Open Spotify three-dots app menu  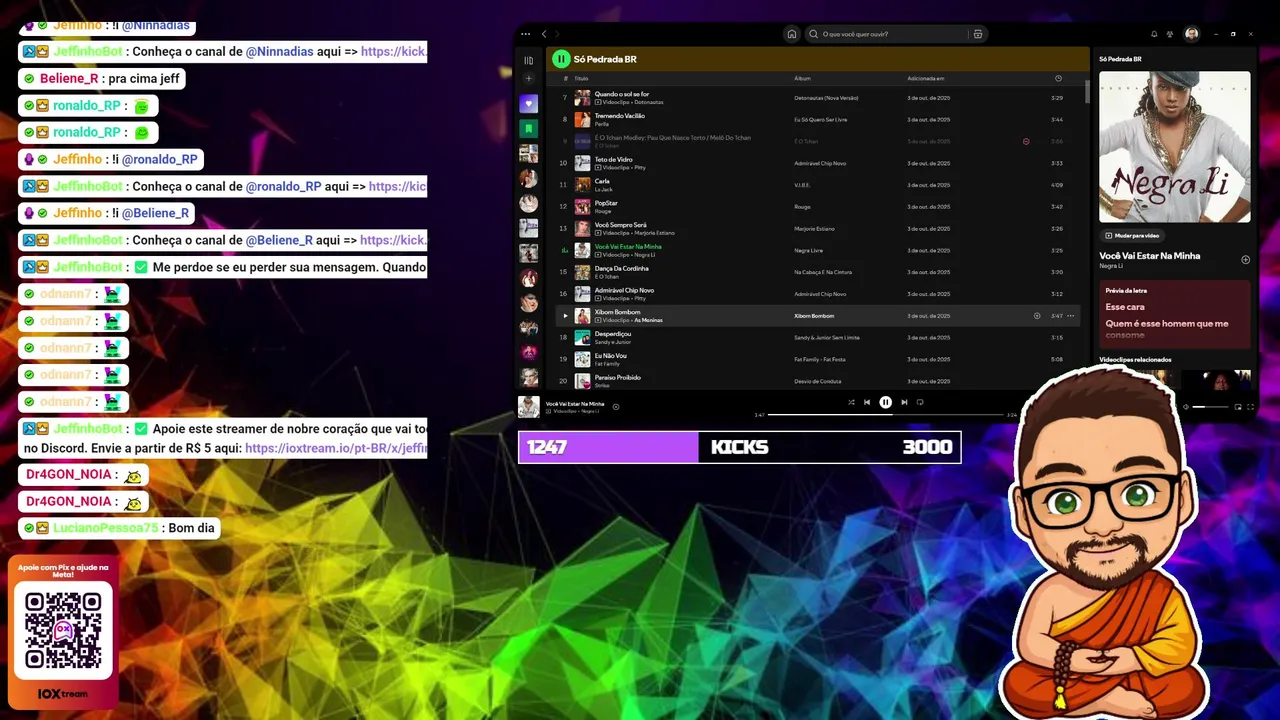(526, 34)
